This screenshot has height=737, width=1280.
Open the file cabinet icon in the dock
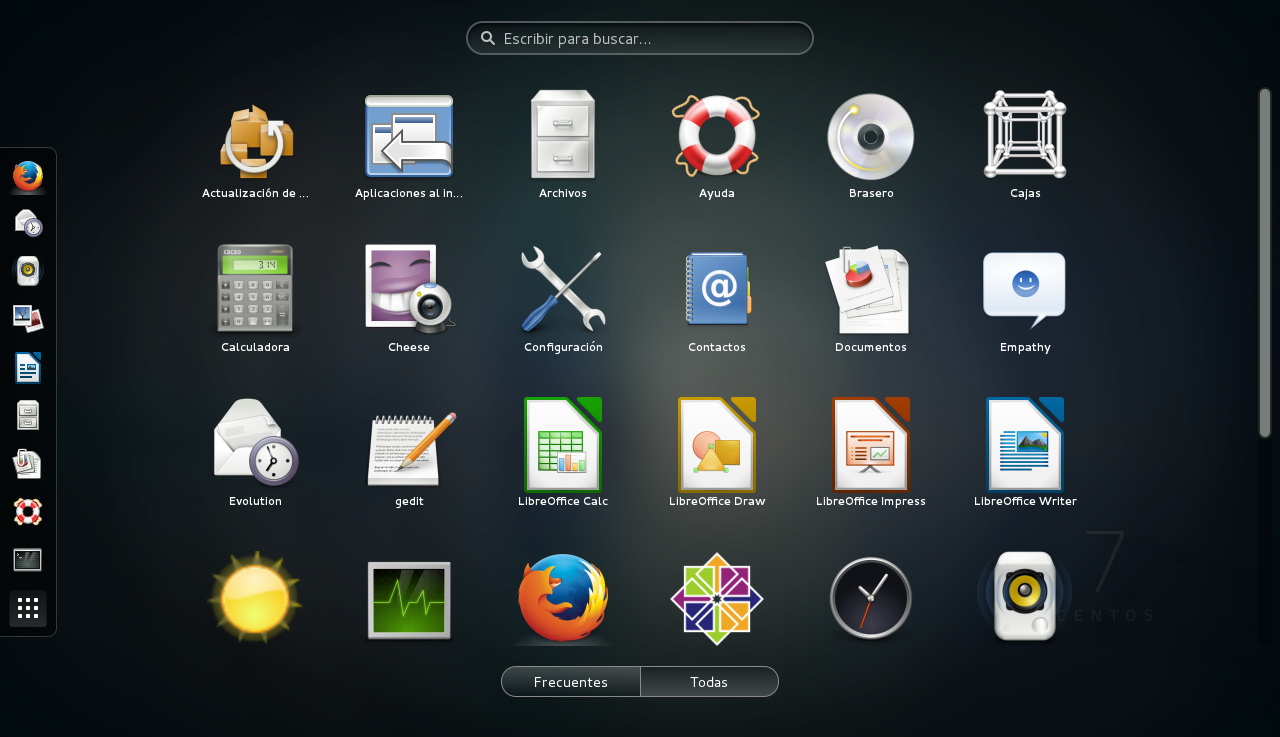pos(28,415)
